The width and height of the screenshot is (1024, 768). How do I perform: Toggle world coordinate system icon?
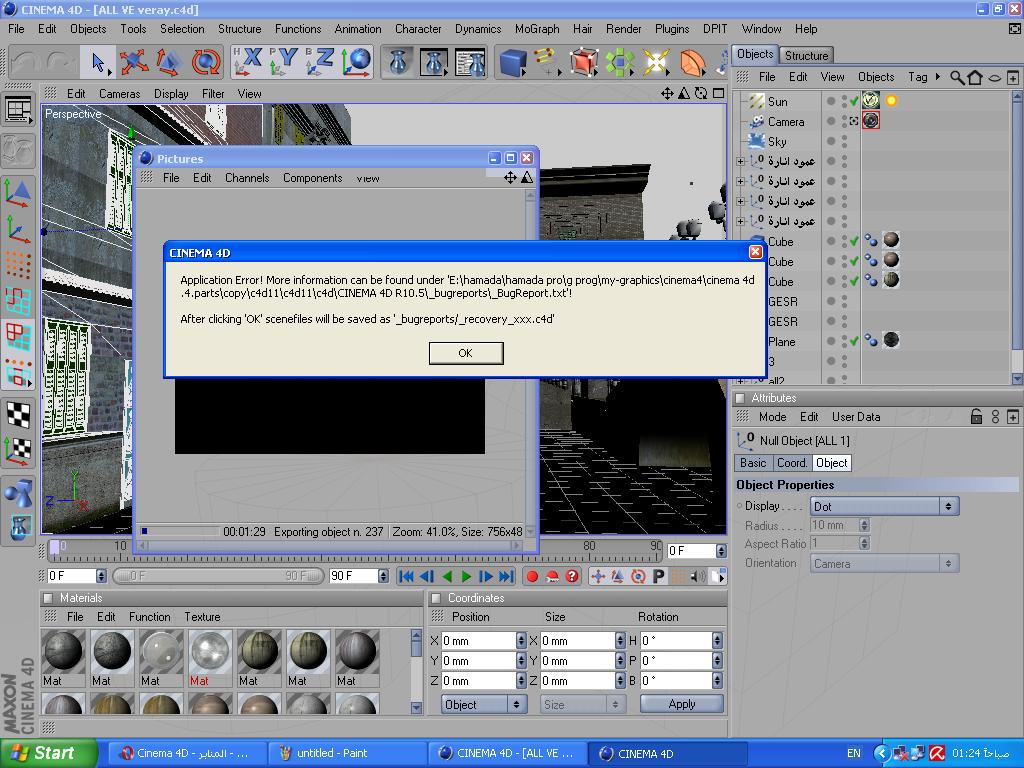pos(356,62)
